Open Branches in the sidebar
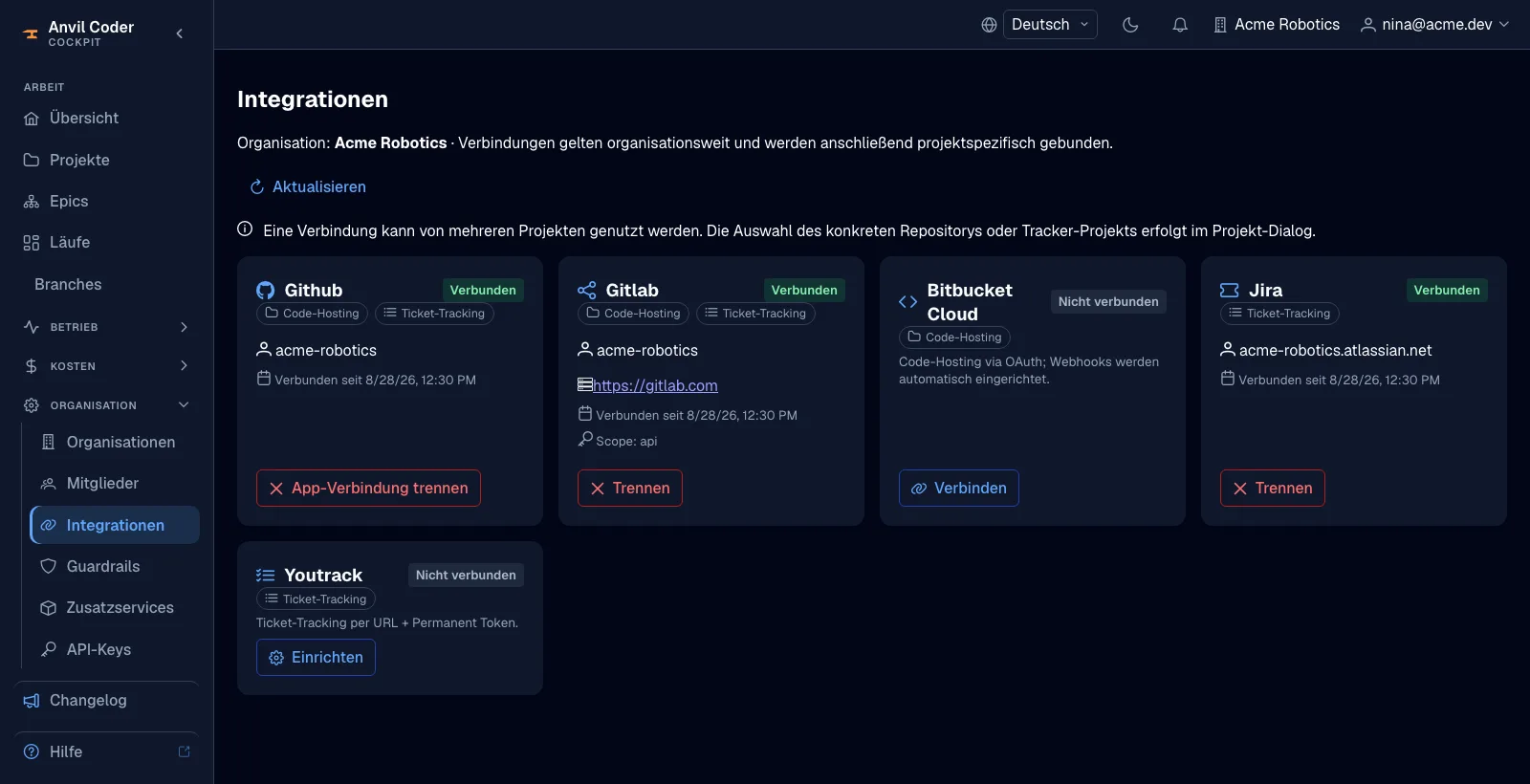Viewport: 1530px width, 784px height. click(107, 284)
